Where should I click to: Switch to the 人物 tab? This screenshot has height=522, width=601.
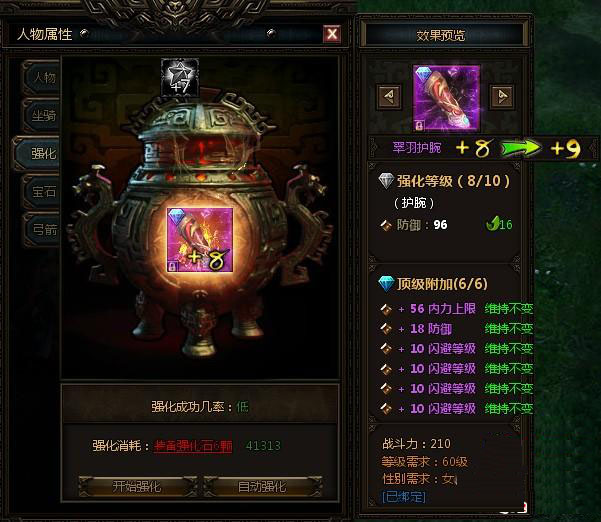(x=44, y=78)
